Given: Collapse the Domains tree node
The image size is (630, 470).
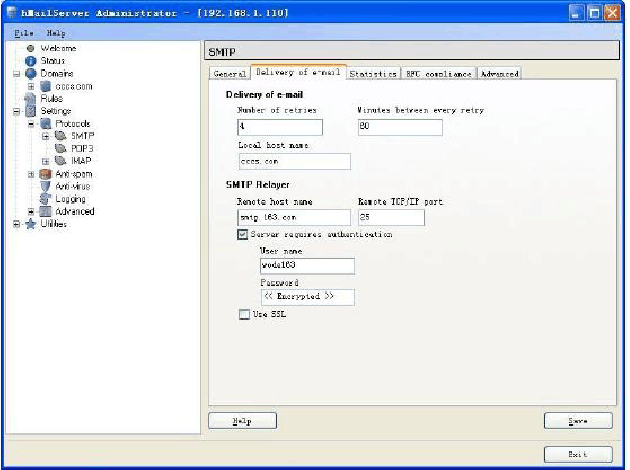Looking at the screenshot, I should [x=16, y=74].
